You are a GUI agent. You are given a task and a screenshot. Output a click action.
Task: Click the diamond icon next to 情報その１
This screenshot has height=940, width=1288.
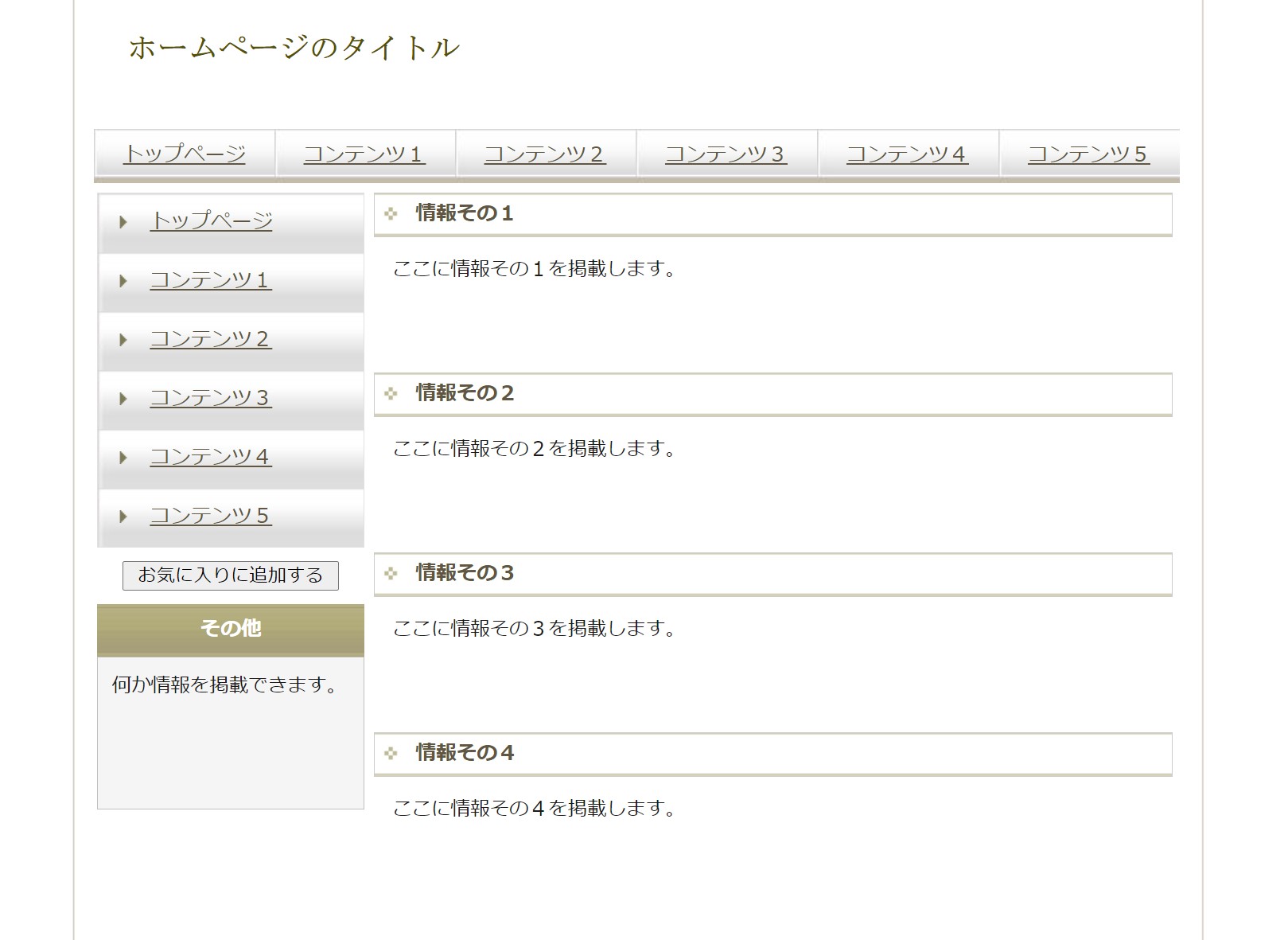coord(391,213)
